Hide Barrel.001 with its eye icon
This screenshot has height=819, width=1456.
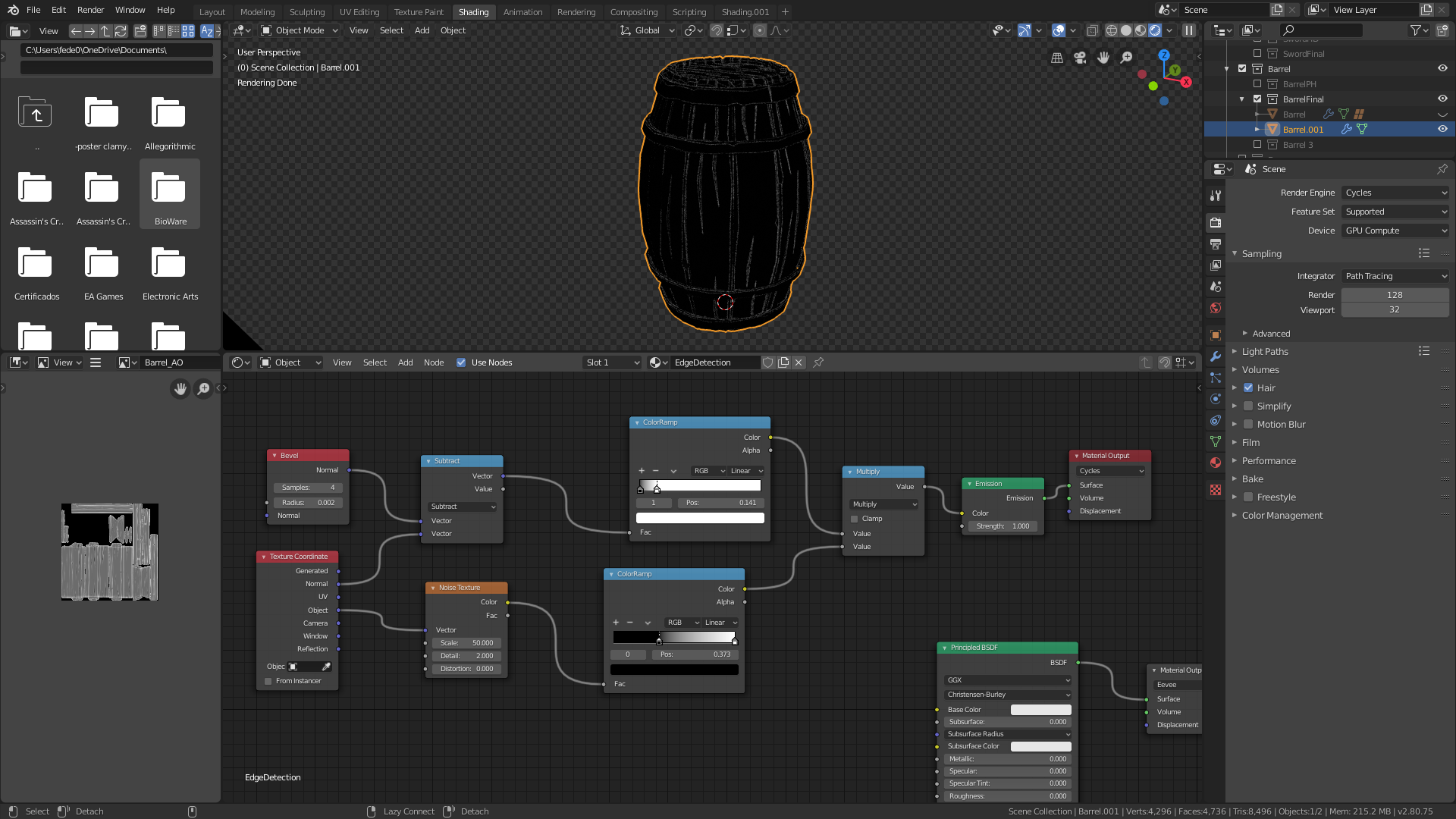(x=1442, y=129)
